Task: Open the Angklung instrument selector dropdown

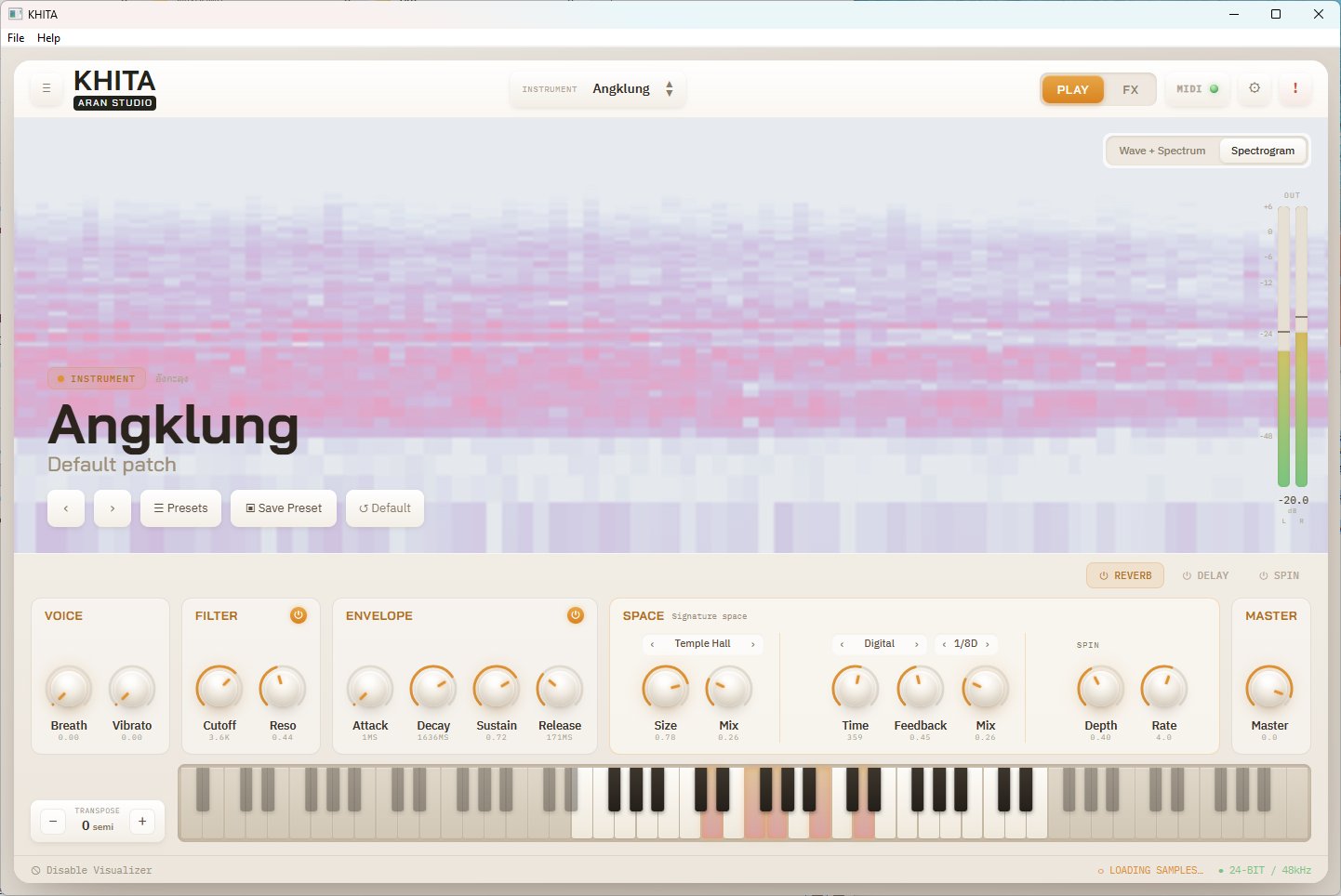Action: click(598, 89)
